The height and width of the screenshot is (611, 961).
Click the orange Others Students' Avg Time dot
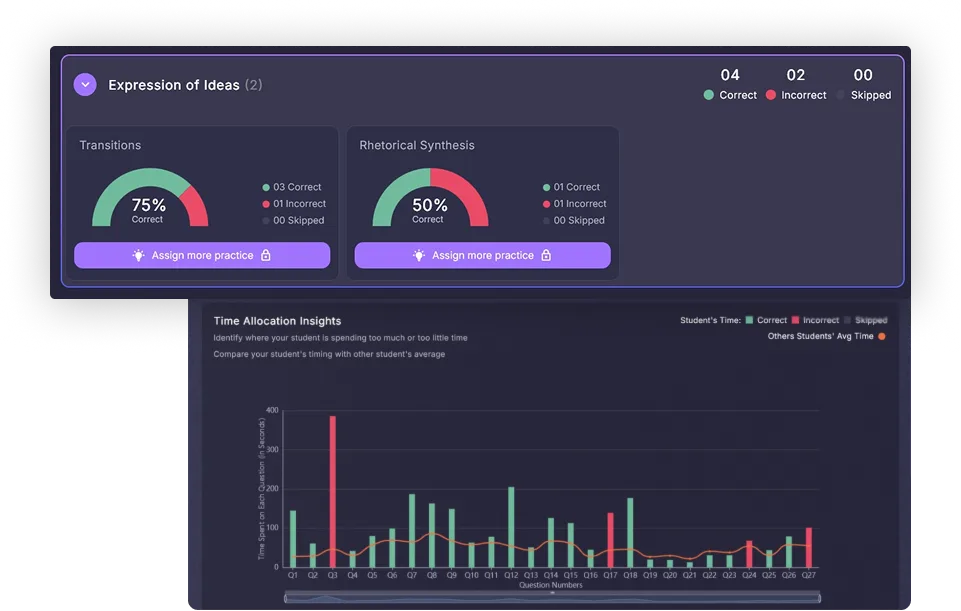pos(881,336)
